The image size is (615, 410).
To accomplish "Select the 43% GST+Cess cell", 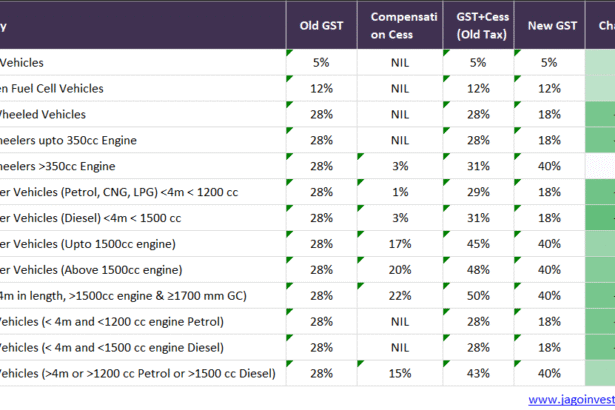I will (477, 374).
